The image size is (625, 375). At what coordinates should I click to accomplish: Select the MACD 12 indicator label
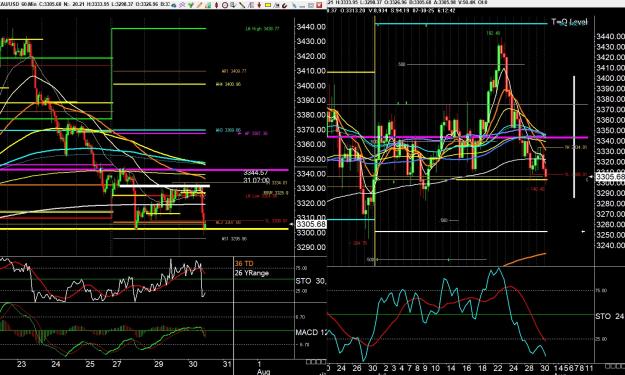(312, 332)
